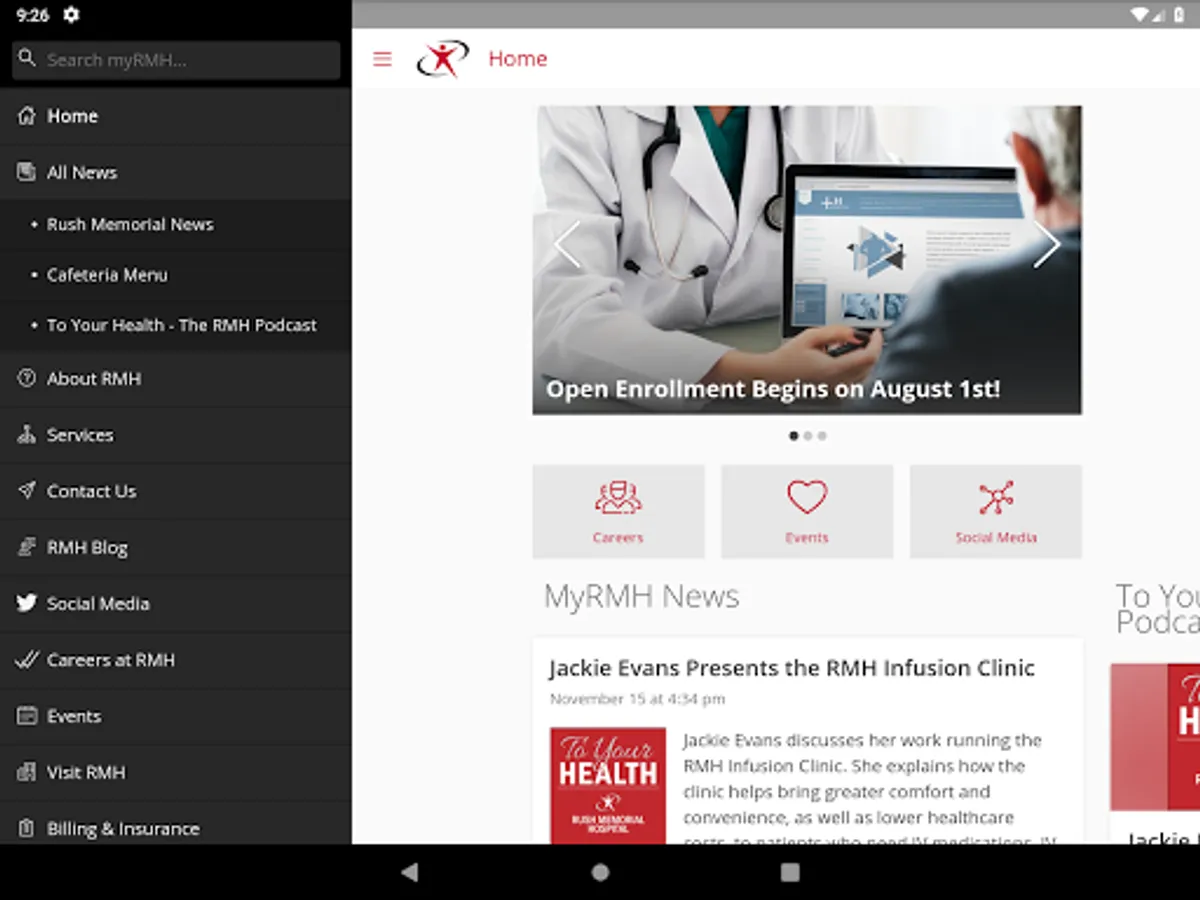Click Open Enrollment Begins on August 1st caption
Screen dimensions: 1200x900
point(773,389)
